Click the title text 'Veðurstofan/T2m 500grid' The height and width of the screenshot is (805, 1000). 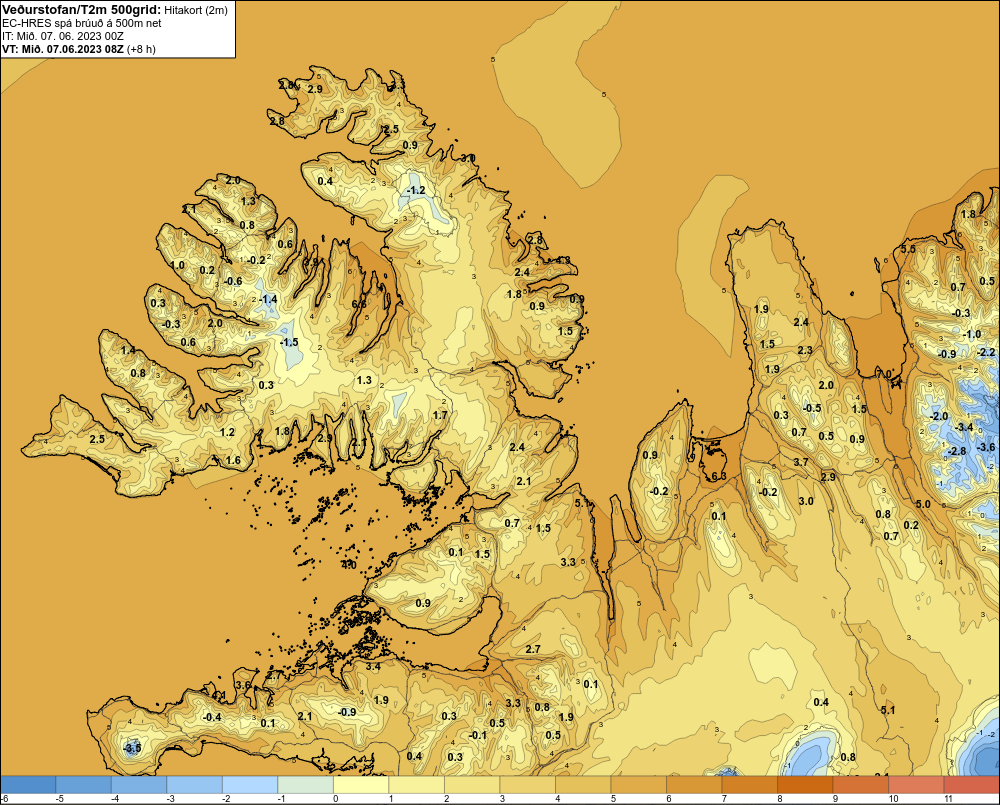point(82,10)
